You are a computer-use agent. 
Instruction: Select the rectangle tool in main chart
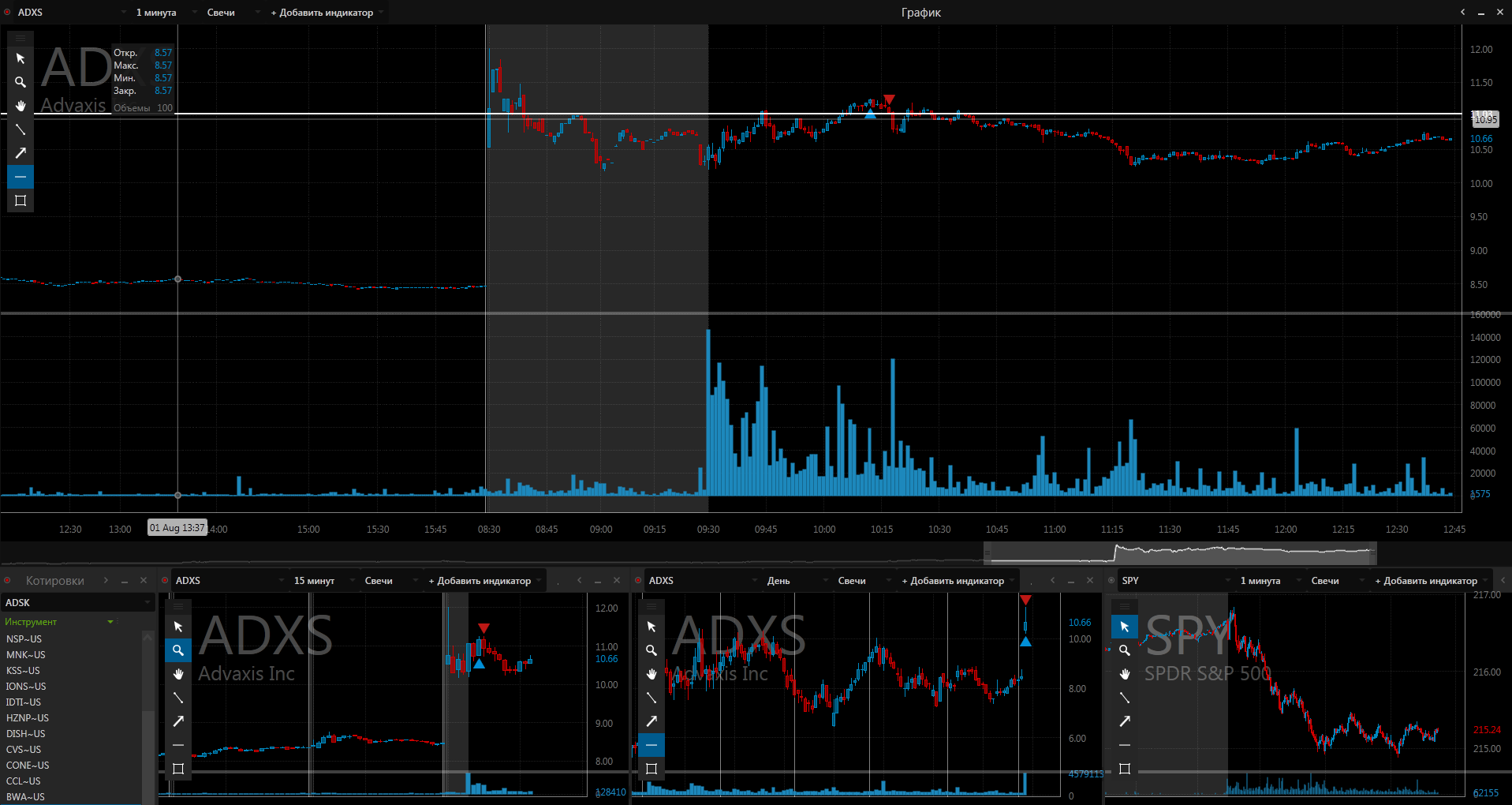(x=21, y=200)
